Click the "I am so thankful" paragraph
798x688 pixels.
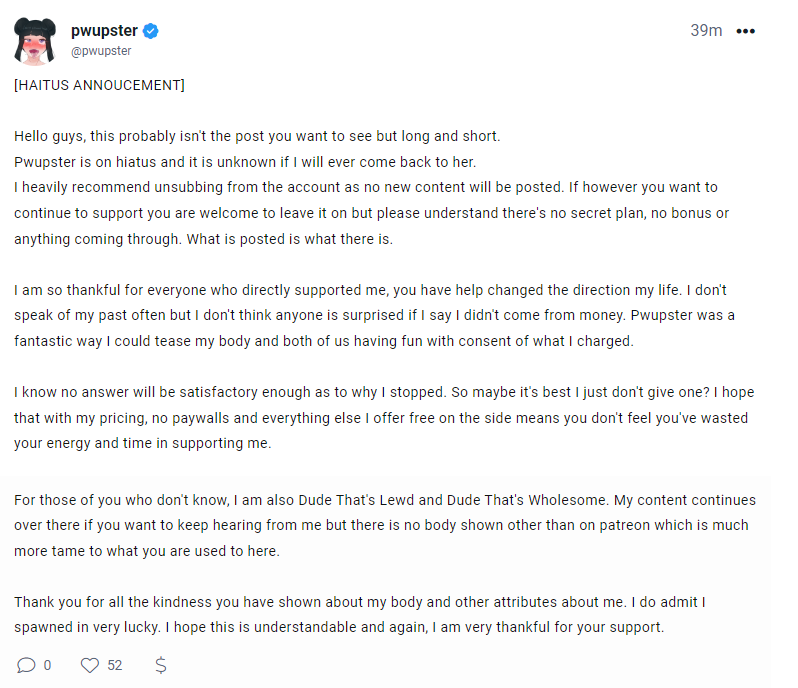coord(370,315)
